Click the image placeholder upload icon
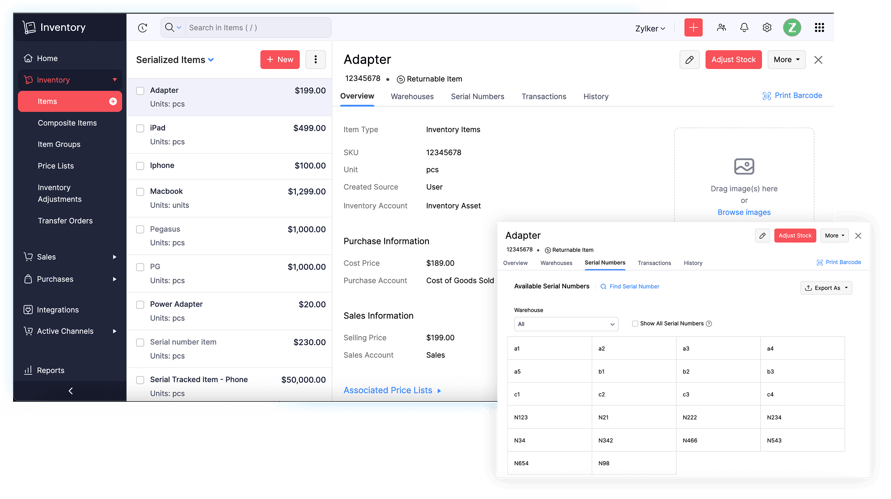The width and height of the screenshot is (891, 499). [744, 166]
